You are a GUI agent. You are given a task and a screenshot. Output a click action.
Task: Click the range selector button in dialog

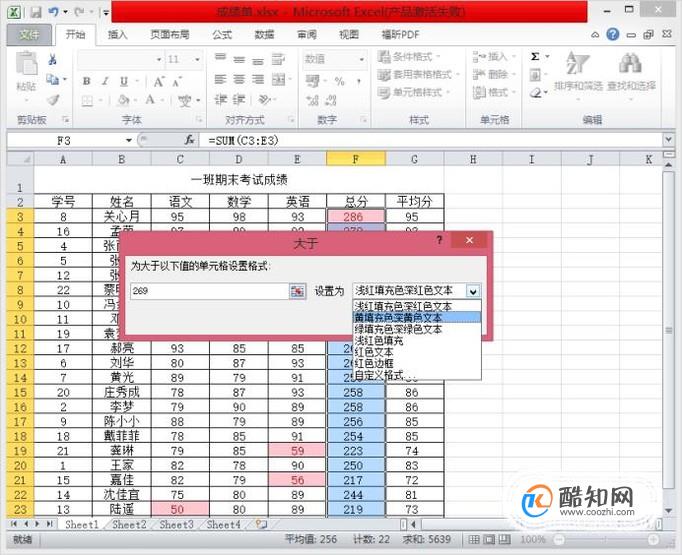pos(298,291)
